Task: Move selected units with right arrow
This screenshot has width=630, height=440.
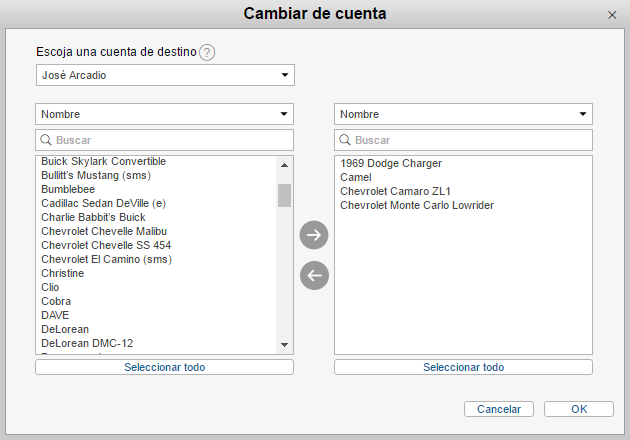Action: click(314, 235)
